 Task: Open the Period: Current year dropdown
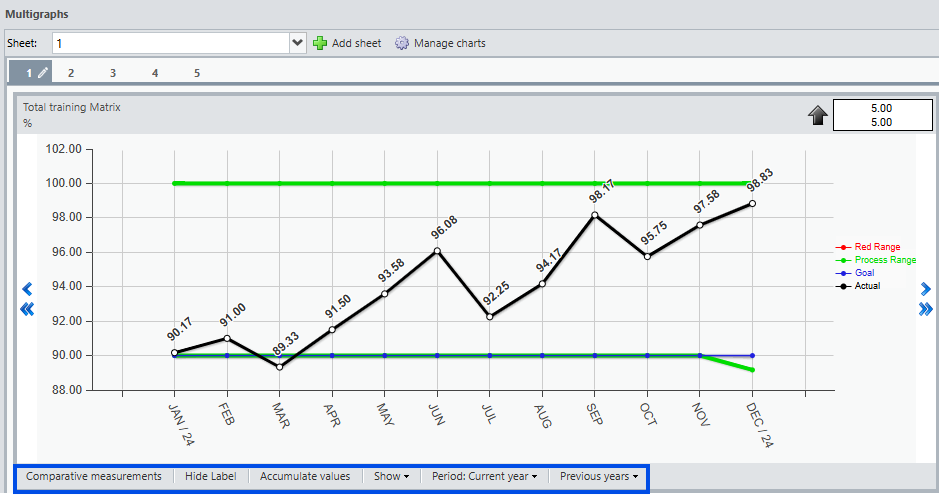coord(484,476)
